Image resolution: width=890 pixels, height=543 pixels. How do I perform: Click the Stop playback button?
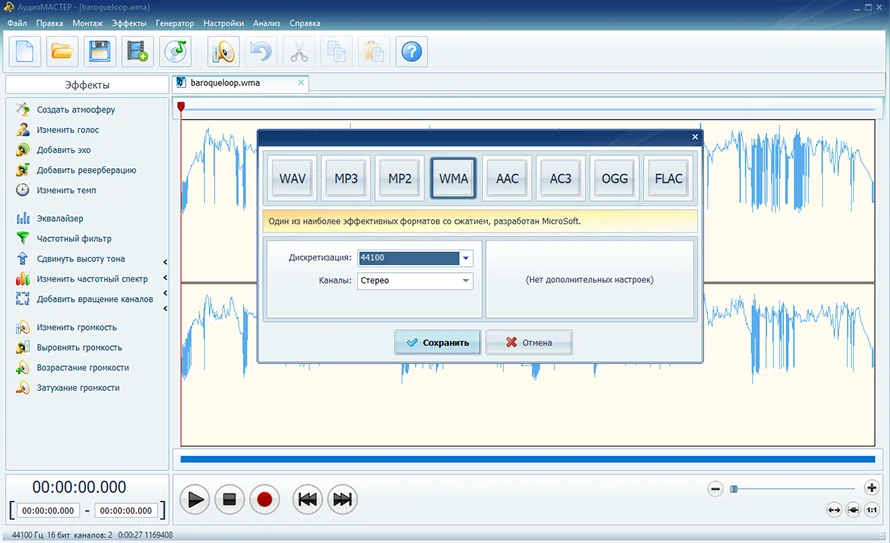point(229,499)
